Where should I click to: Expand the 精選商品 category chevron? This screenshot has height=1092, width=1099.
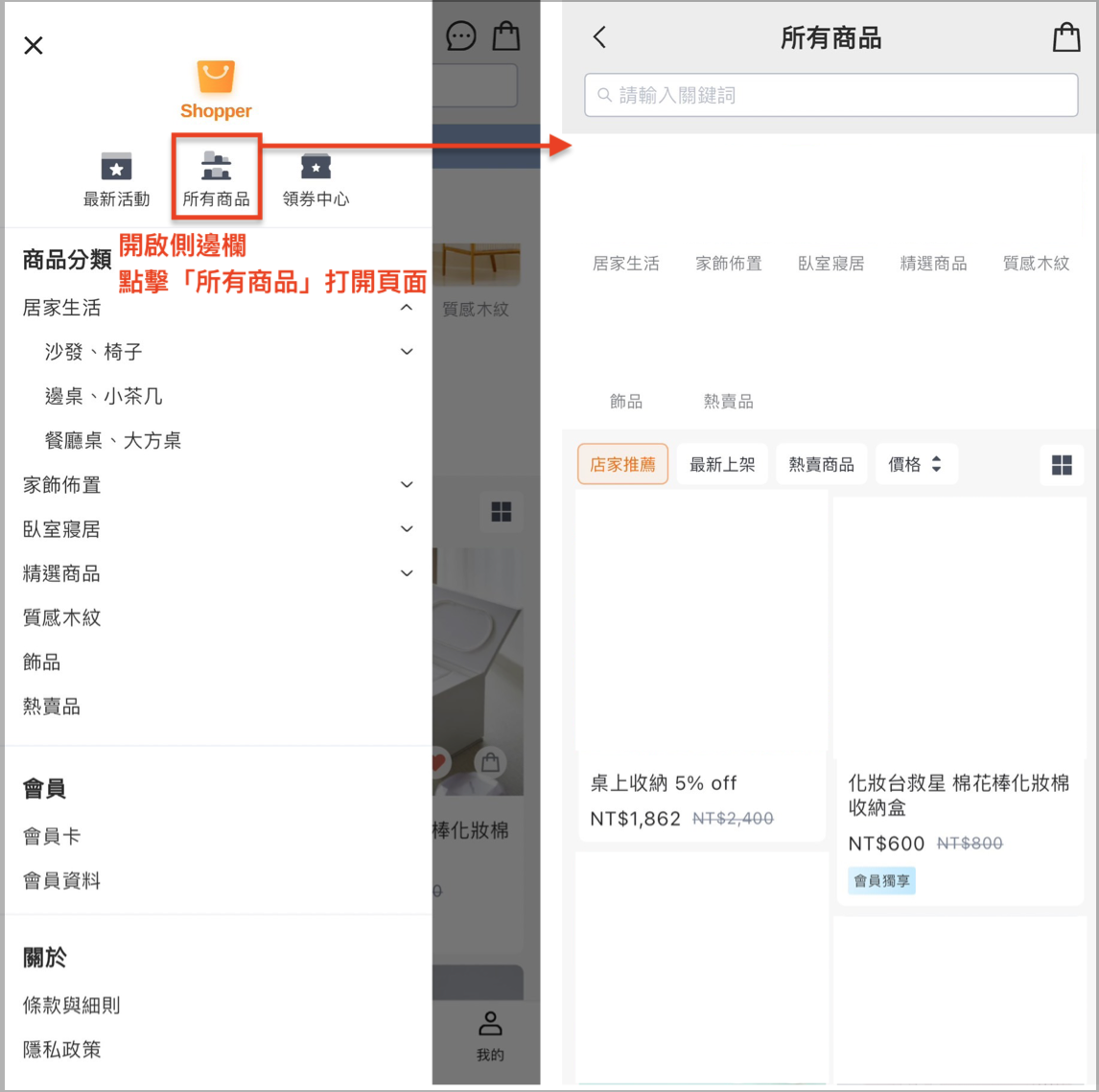tap(407, 573)
